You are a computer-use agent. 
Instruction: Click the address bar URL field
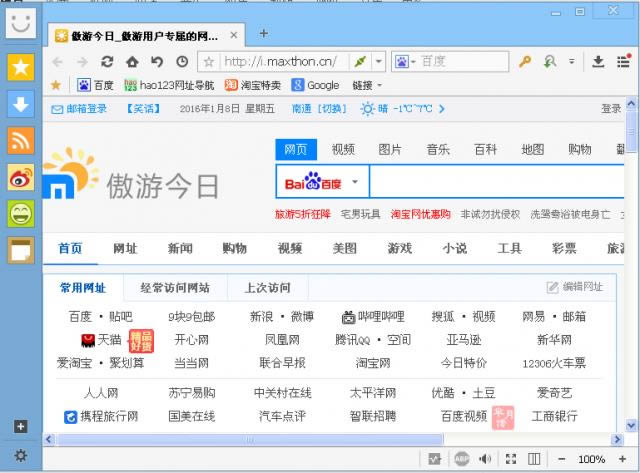[280, 61]
